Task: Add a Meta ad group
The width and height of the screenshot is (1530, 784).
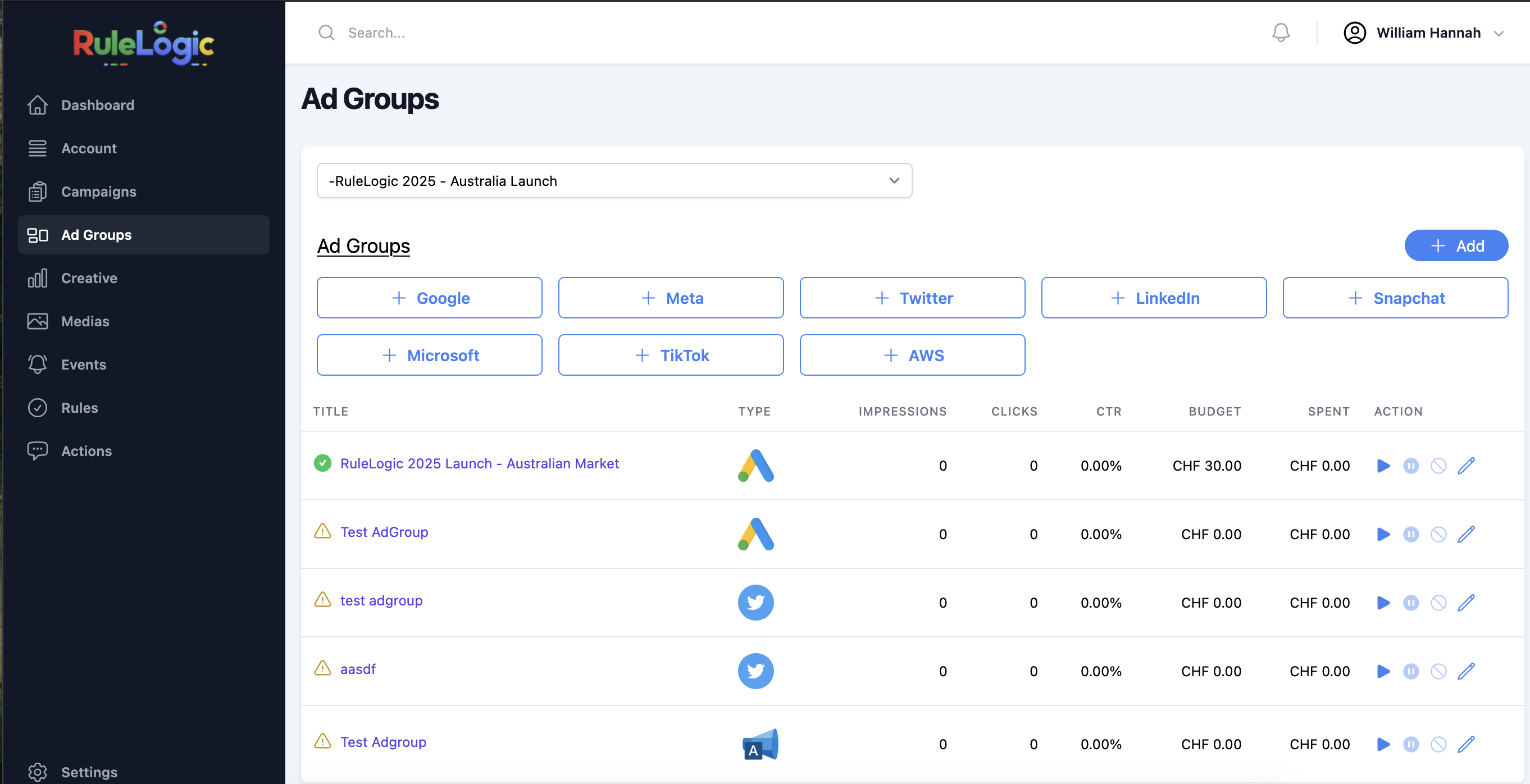Action: [x=671, y=298]
